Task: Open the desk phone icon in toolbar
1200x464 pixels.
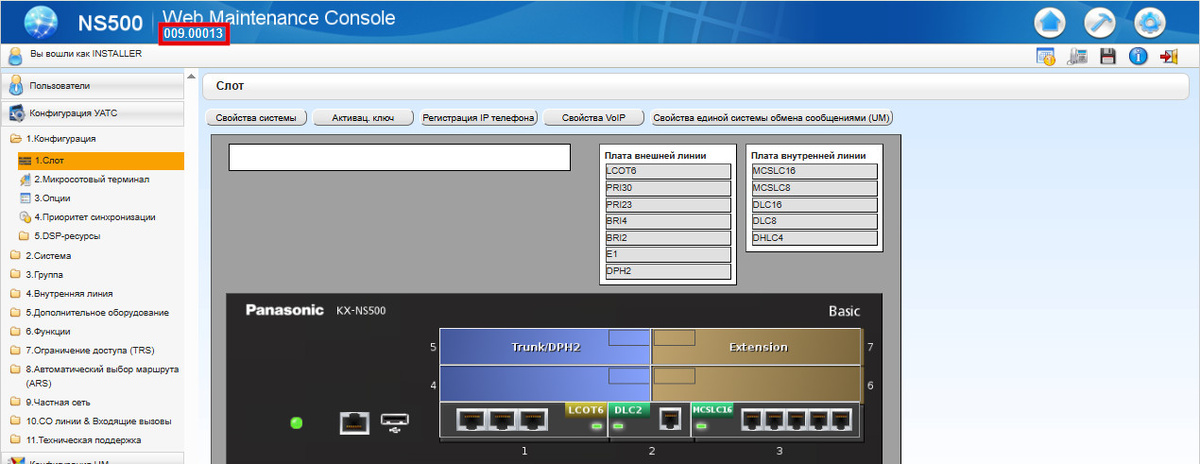Action: click(x=1077, y=57)
